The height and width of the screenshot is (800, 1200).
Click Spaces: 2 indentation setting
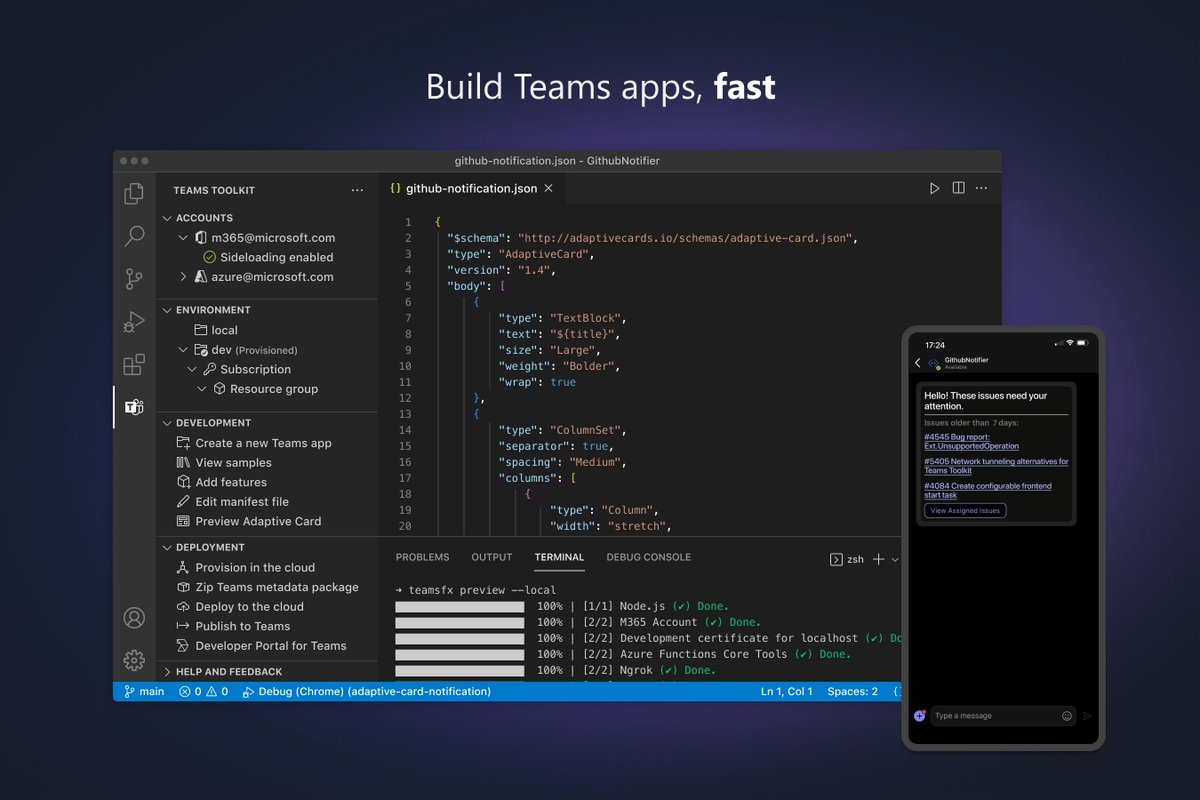pos(853,691)
